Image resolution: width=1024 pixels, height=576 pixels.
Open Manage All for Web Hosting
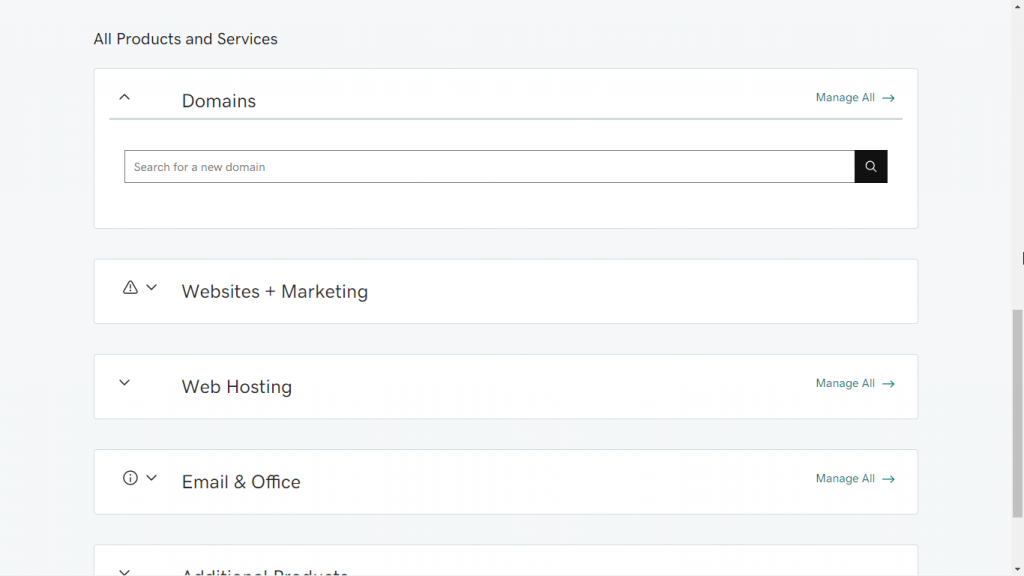tap(844, 383)
